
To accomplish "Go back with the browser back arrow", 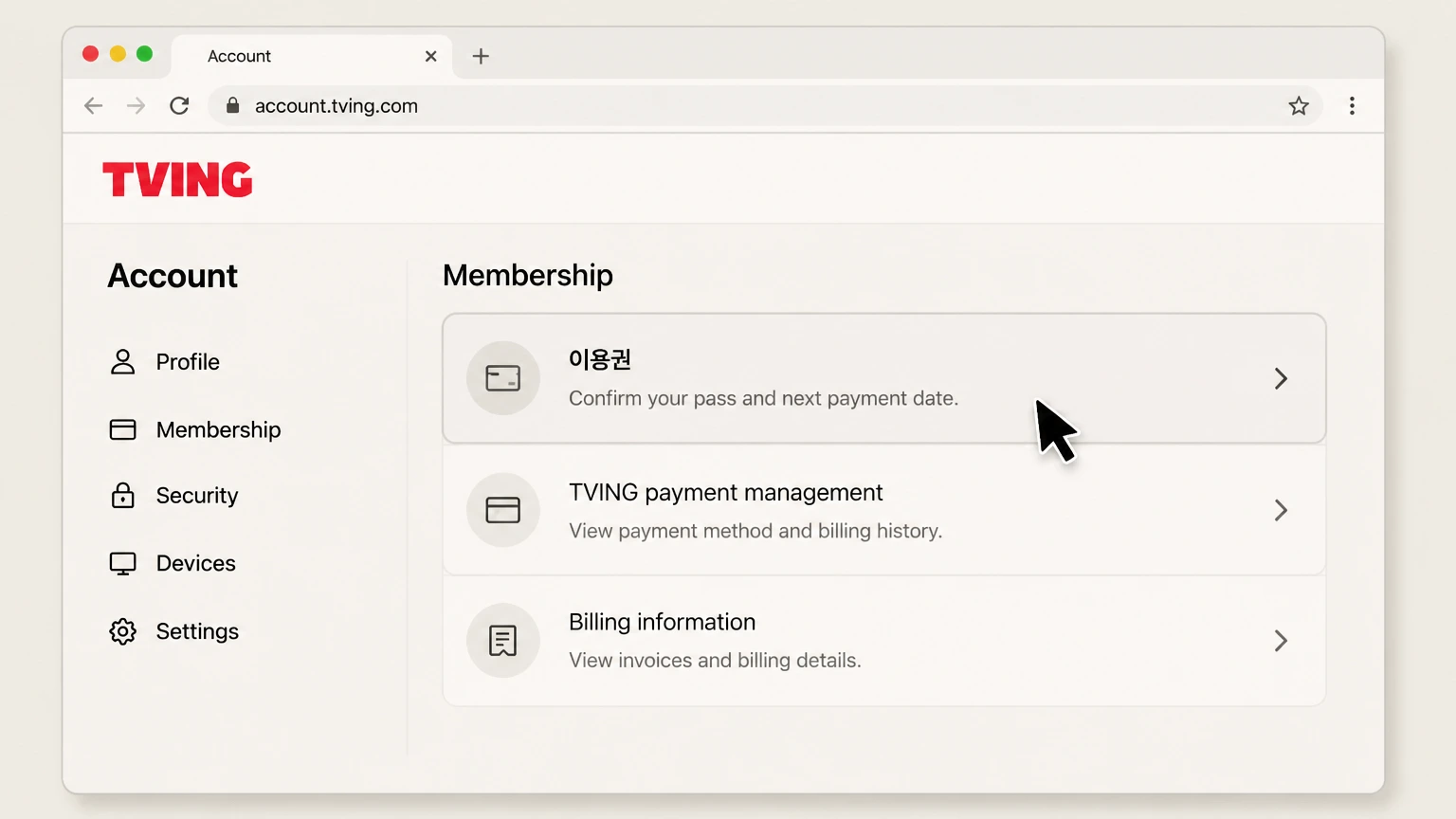I will [93, 106].
